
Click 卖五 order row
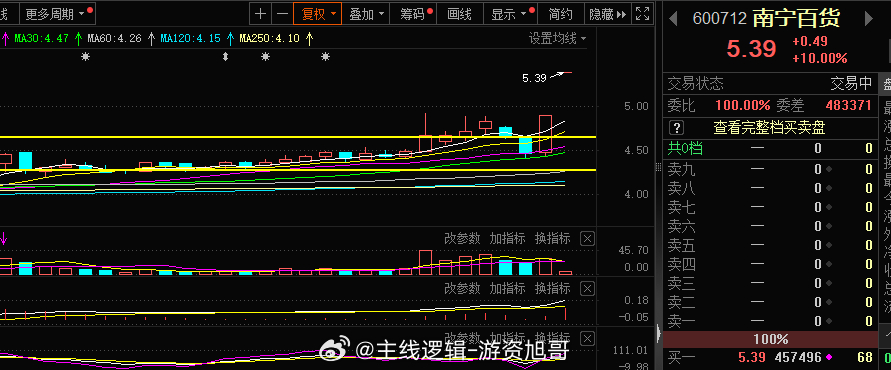(771, 245)
